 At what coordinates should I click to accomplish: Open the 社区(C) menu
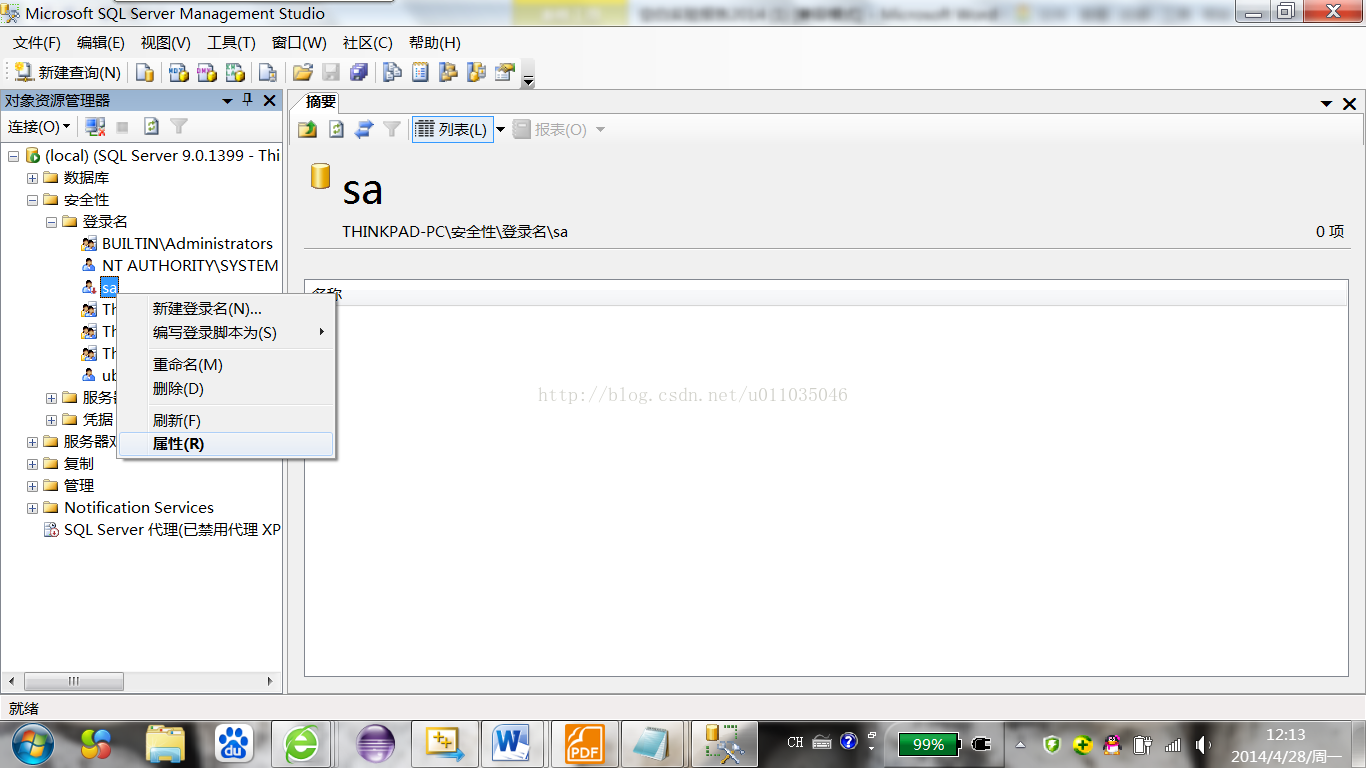coord(367,43)
